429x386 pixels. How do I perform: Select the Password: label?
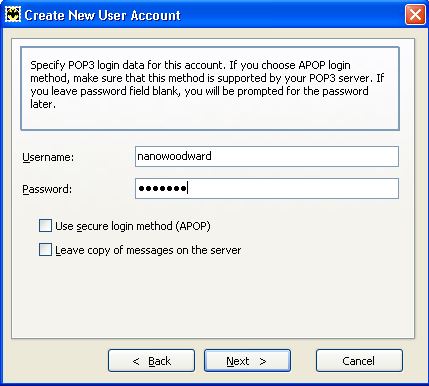tap(47, 189)
